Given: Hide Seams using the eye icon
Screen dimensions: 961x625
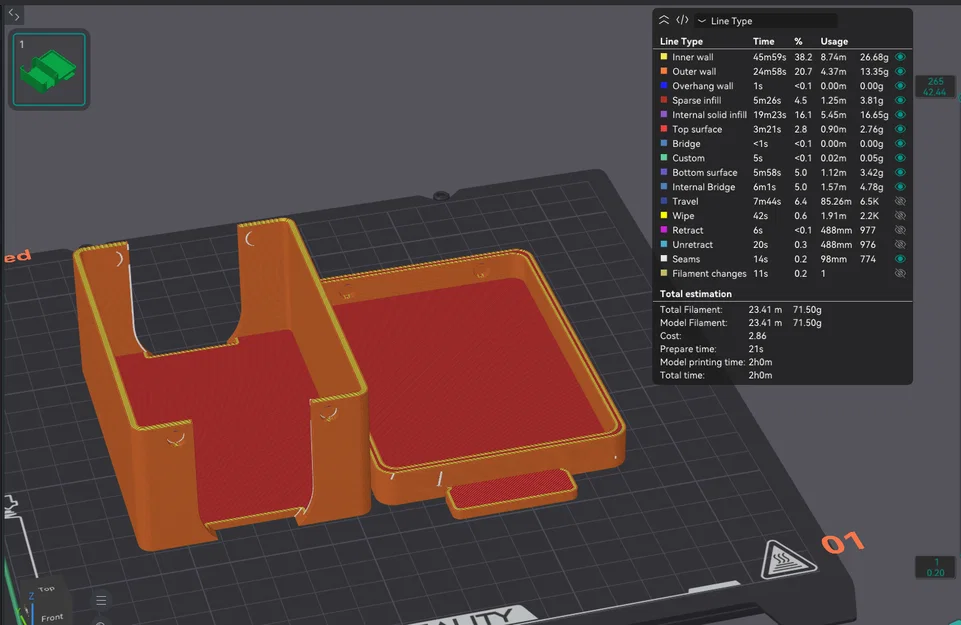Looking at the screenshot, I should (900, 259).
